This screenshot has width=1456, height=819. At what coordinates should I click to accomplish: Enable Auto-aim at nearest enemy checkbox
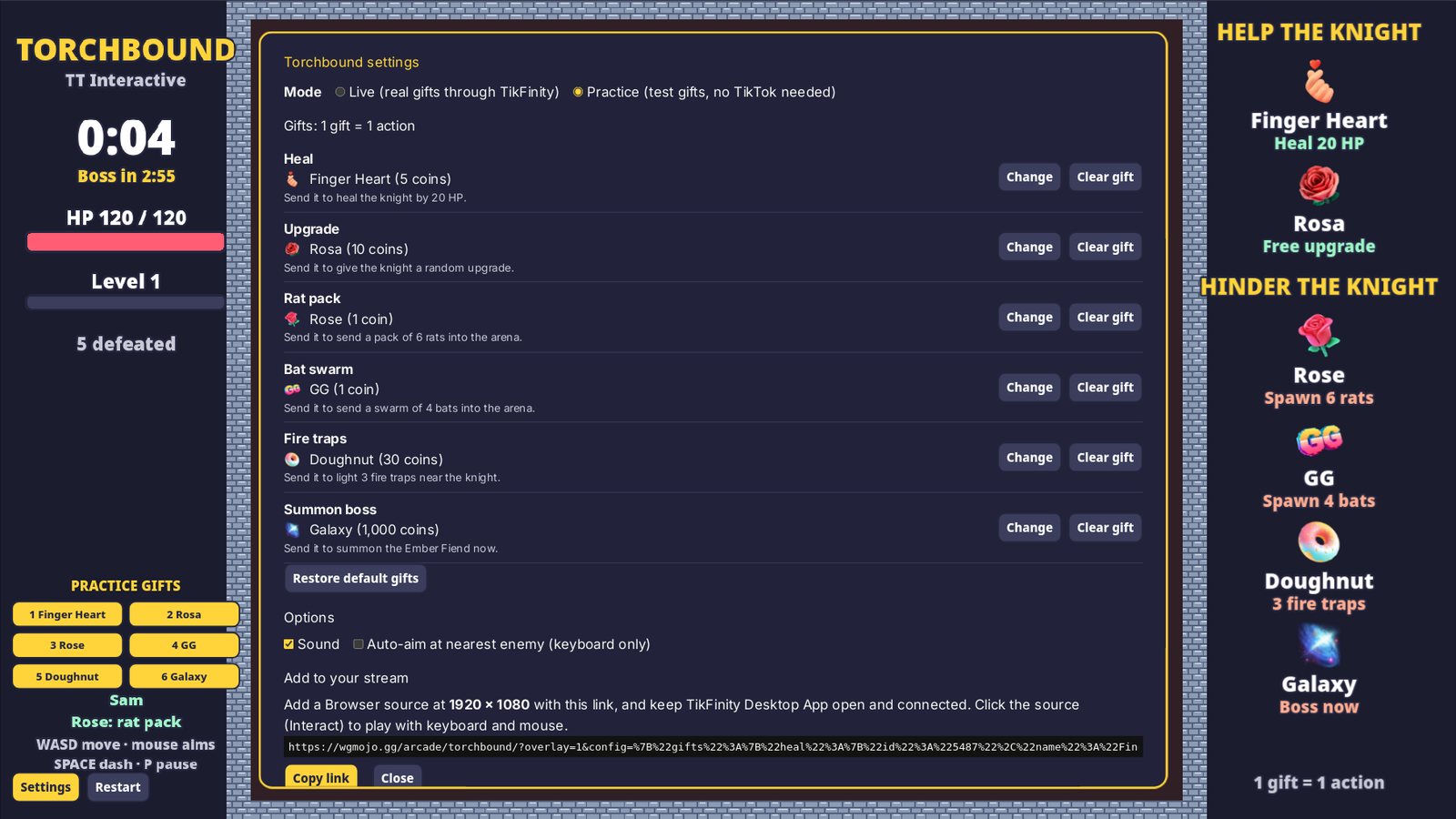pyautogui.click(x=359, y=644)
